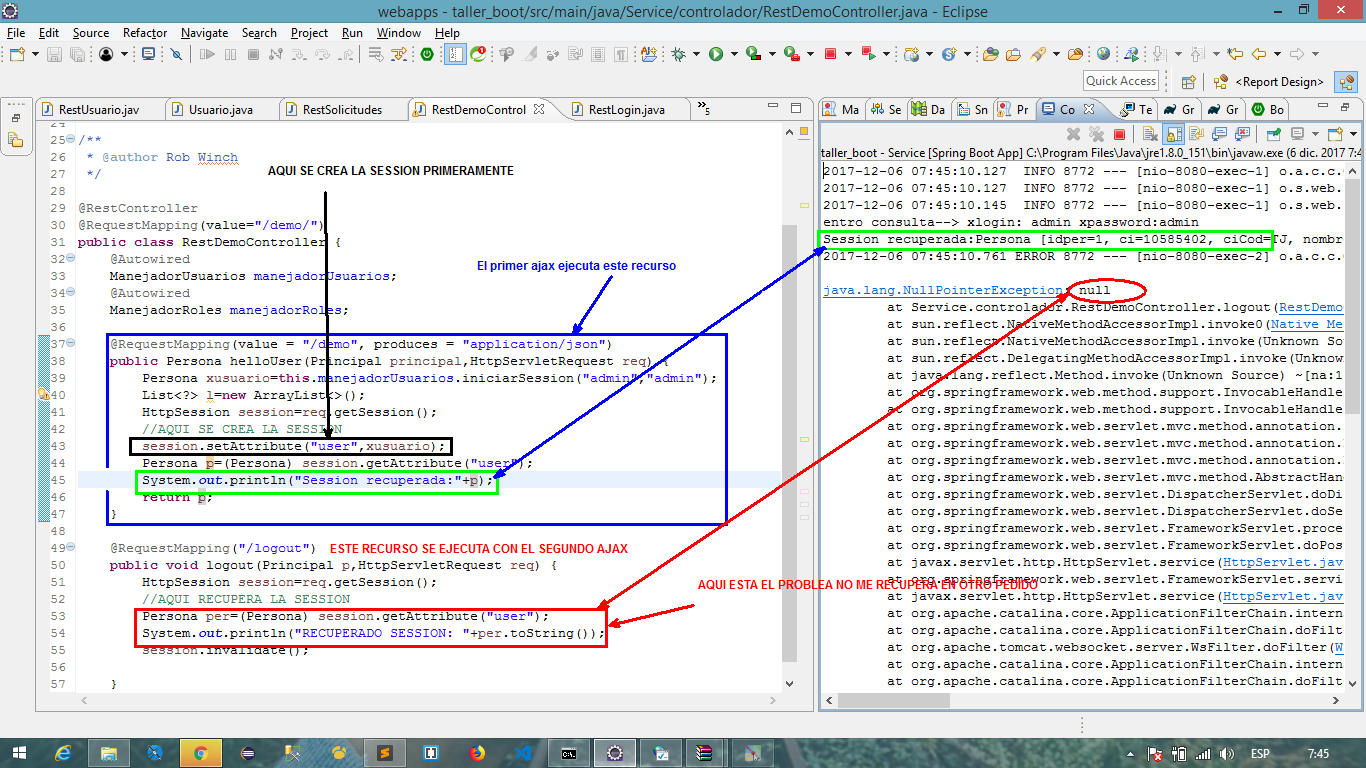Open the Run icon dropdown arrow
Viewport: 1366px width, 768px height.
(734, 54)
